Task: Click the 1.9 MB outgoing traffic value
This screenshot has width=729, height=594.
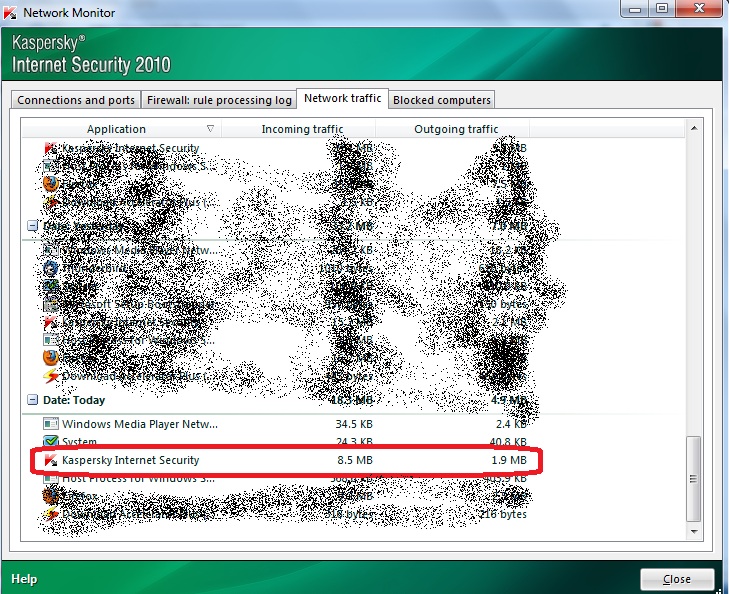Action: [x=509, y=460]
